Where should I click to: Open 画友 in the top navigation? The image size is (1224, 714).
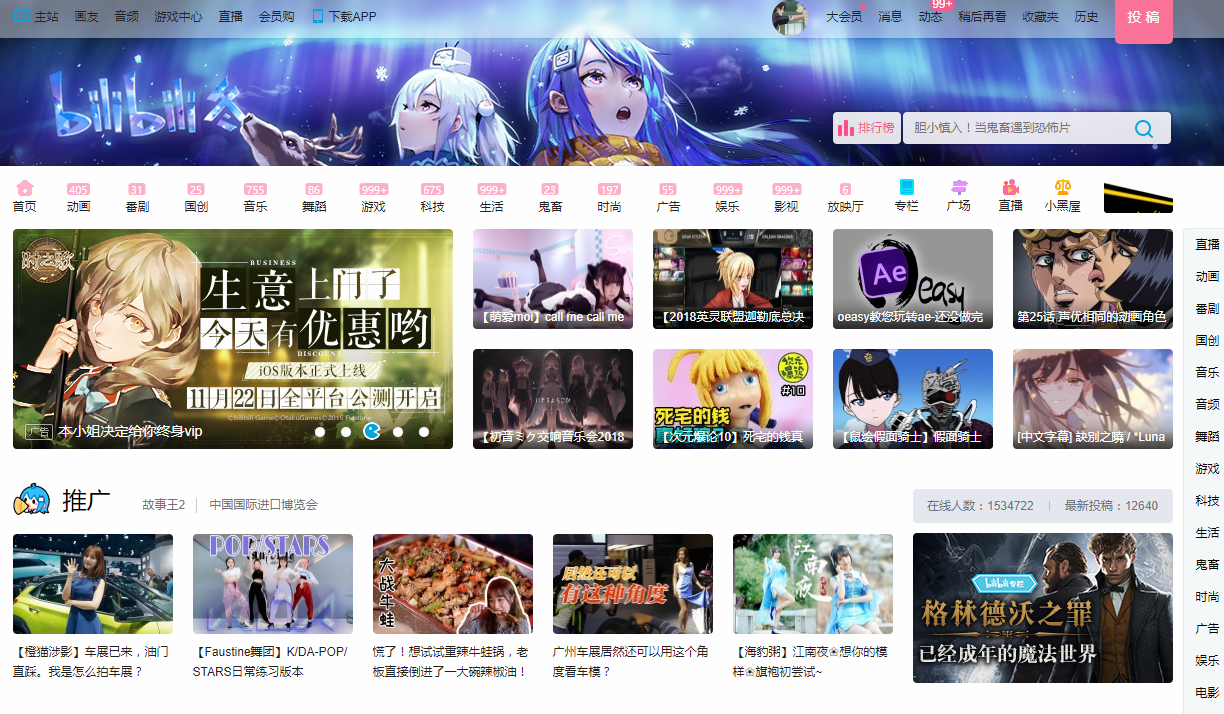pos(86,17)
